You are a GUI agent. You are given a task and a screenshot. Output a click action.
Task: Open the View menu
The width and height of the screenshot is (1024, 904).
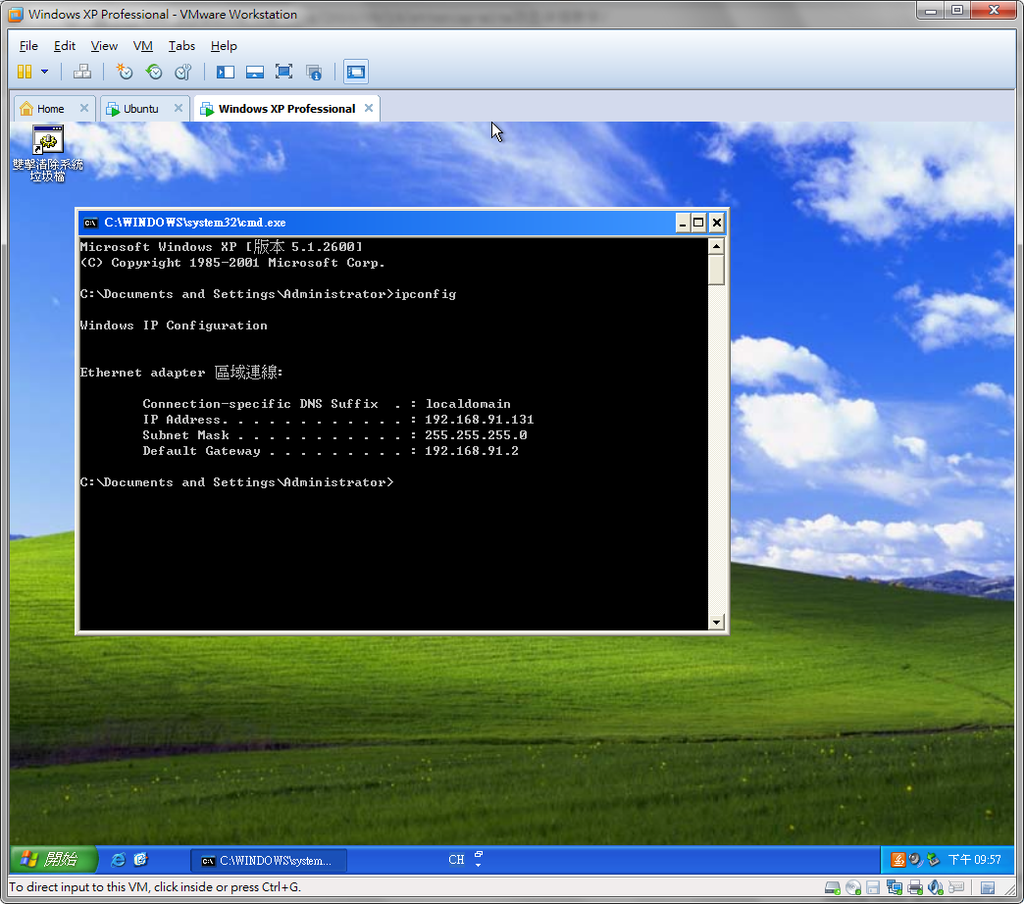pos(104,46)
